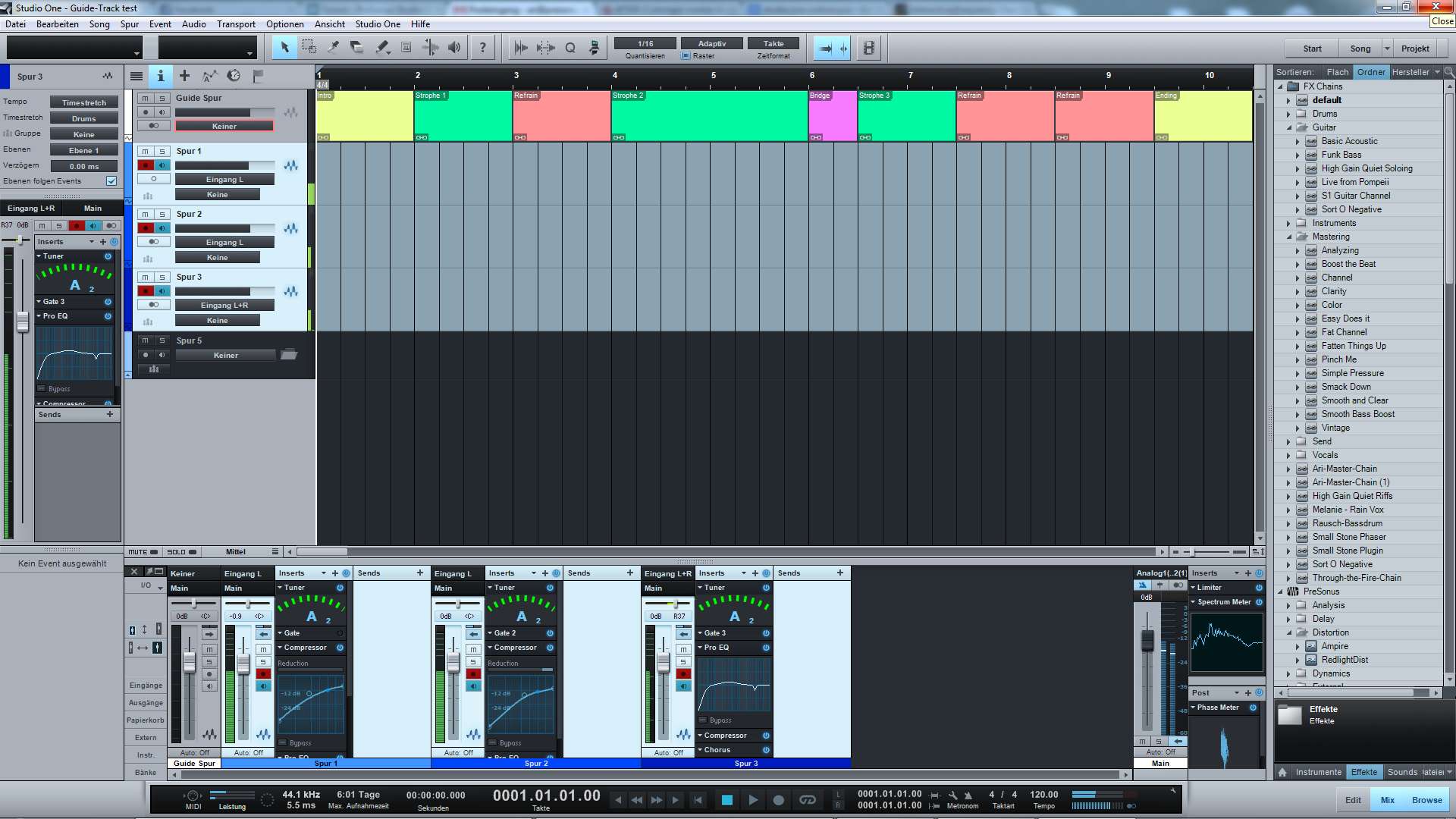Click the Song page button

1360,49
